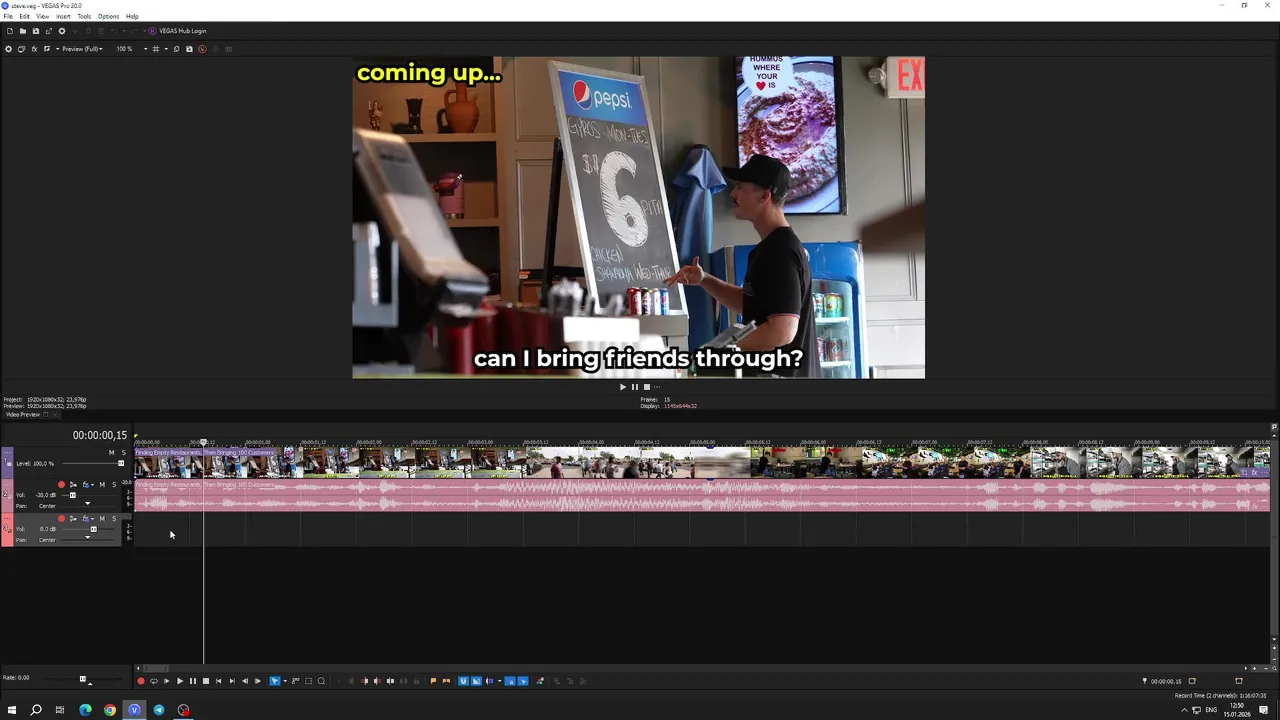This screenshot has height=720, width=1280.
Task: Click Insert Region orange icon
Action: (x=446, y=681)
